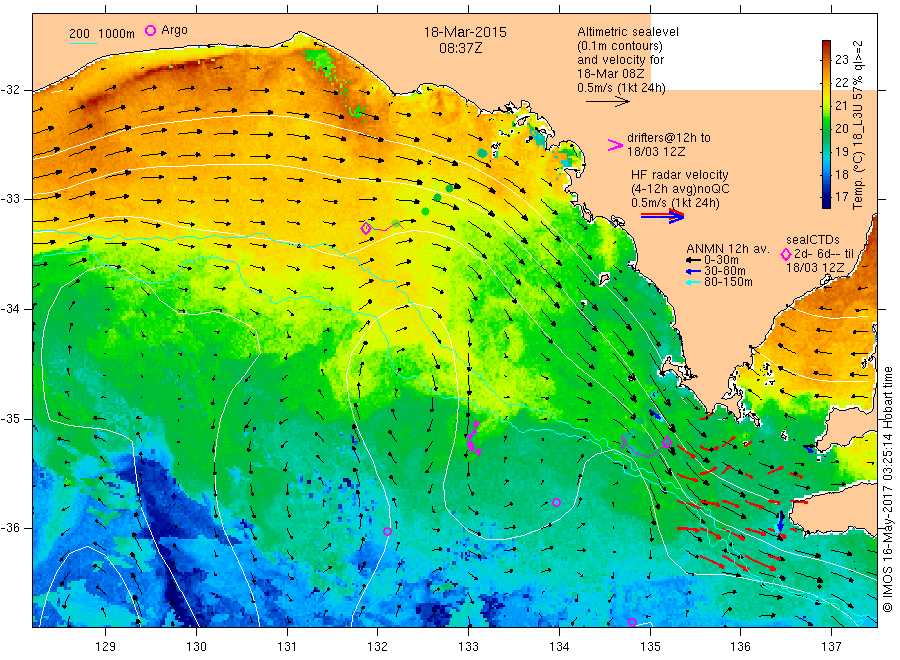The width and height of the screenshot is (900, 660).
Task: Click the magenta sealCTDs diamond in legend
Action: click(786, 254)
